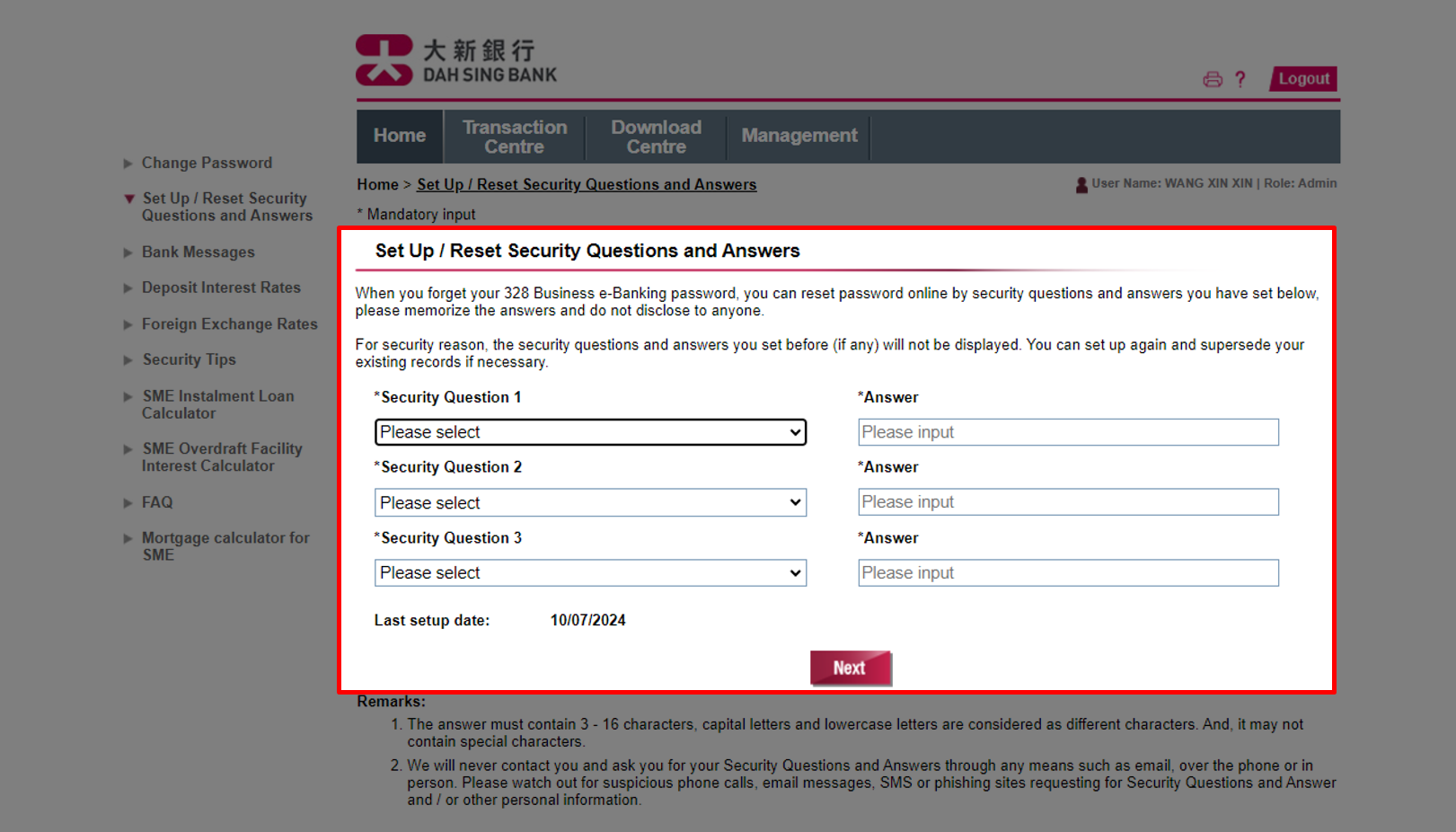Click the Logout button

(x=1303, y=79)
